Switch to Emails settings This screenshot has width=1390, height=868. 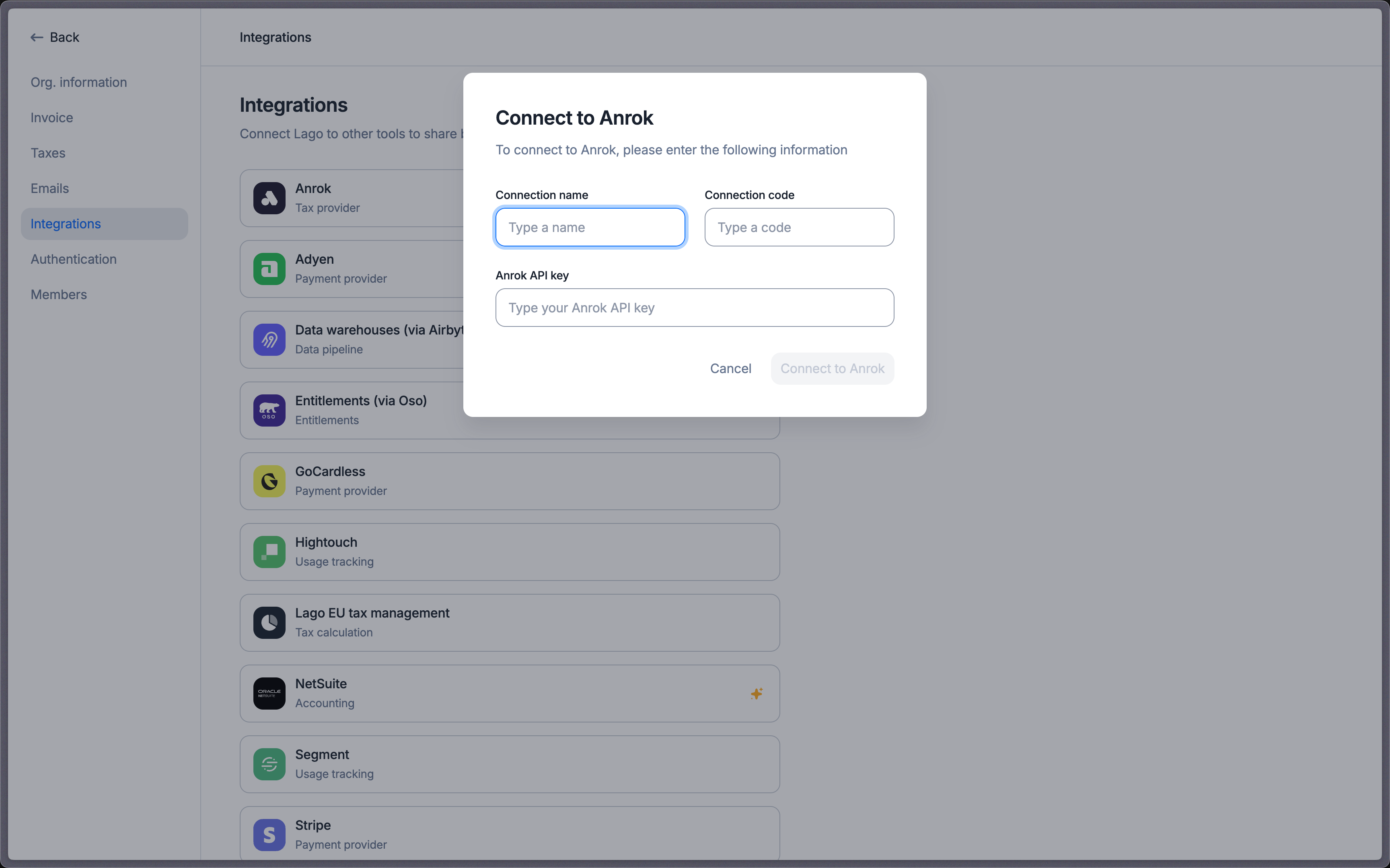[x=105, y=188]
